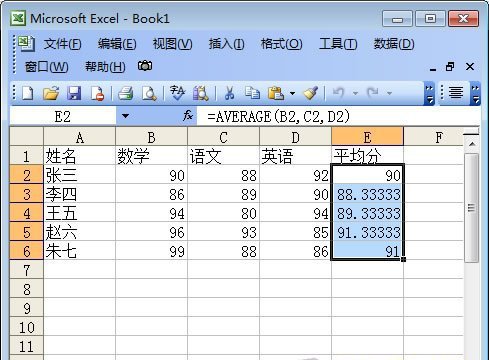
Task: Run the Spelling check icon
Action: pos(177,93)
